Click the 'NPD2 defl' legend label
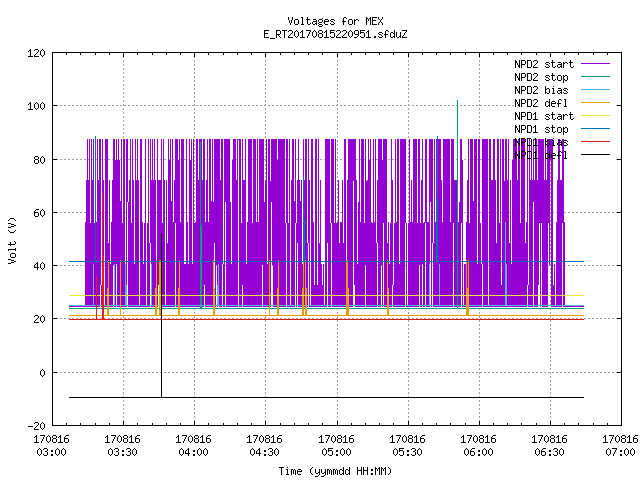 (x=541, y=103)
